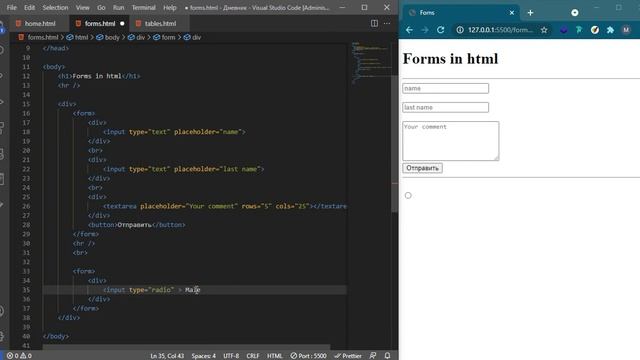This screenshot has height=360, width=640.
Task: Click the last name input field
Action: click(x=445, y=107)
